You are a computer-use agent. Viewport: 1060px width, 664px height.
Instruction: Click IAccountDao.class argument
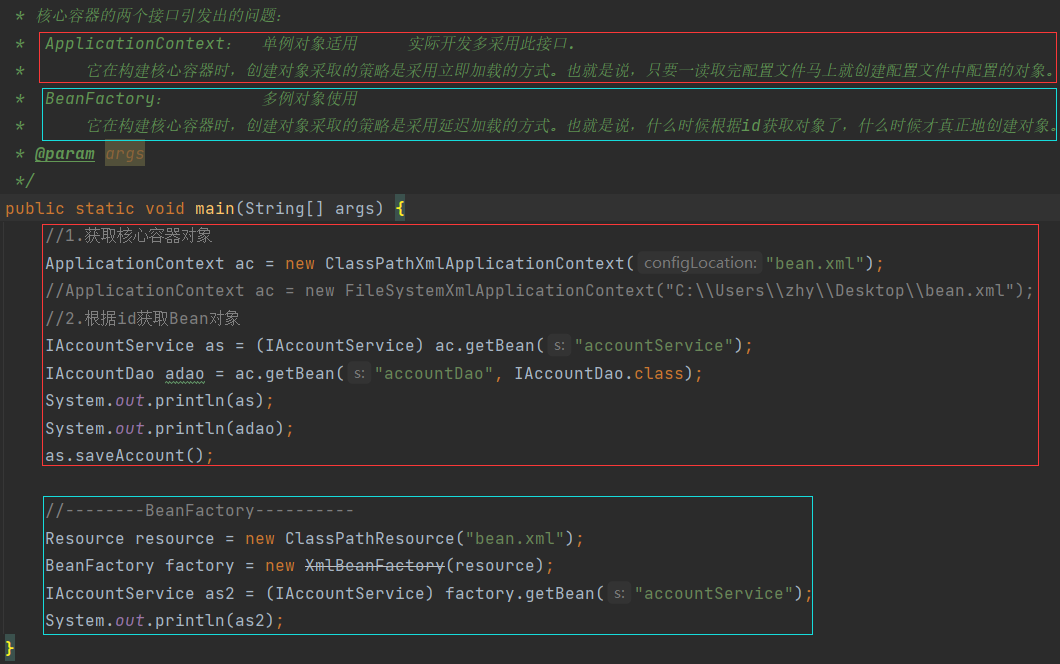pos(599,373)
